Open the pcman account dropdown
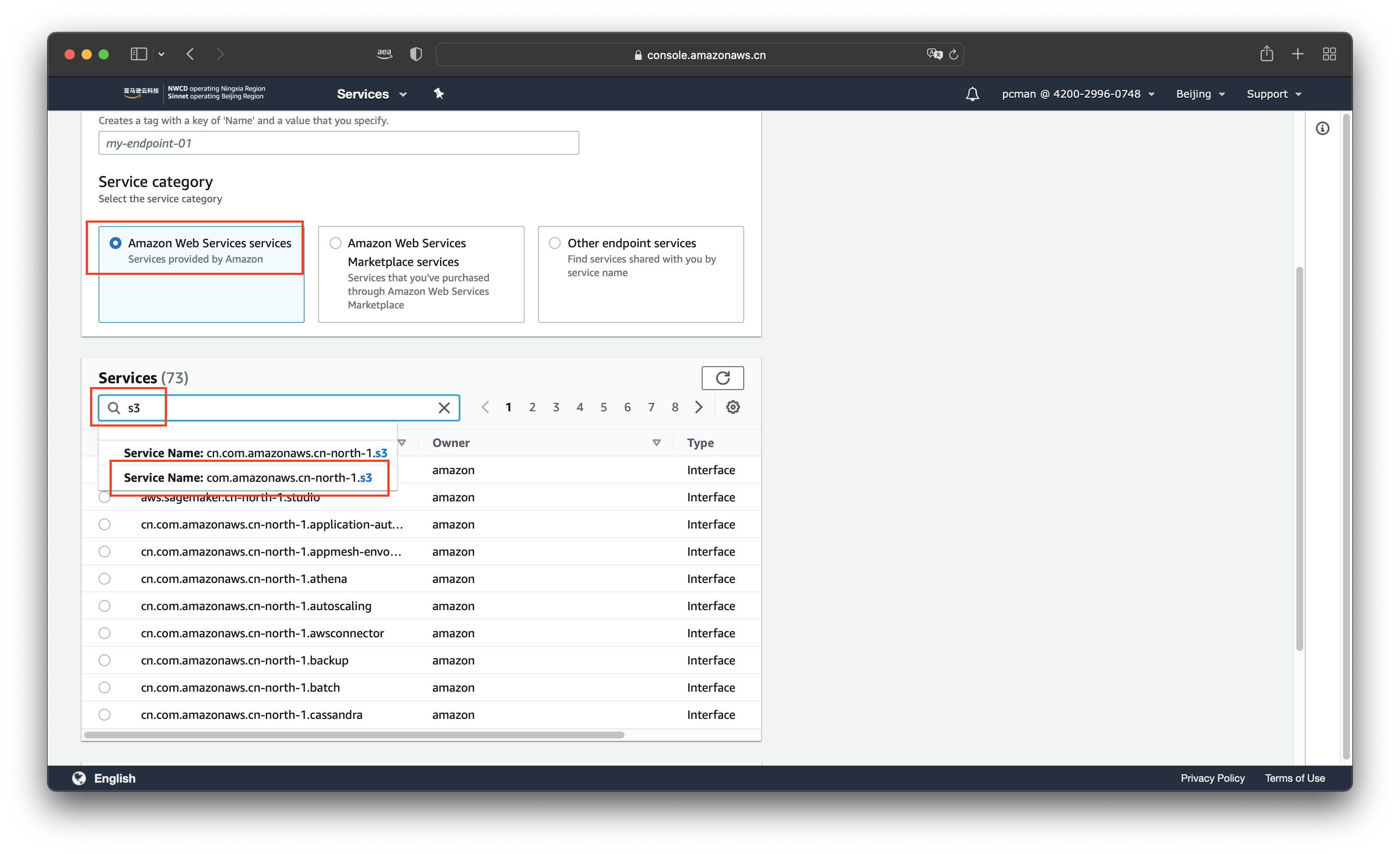 [x=1078, y=94]
